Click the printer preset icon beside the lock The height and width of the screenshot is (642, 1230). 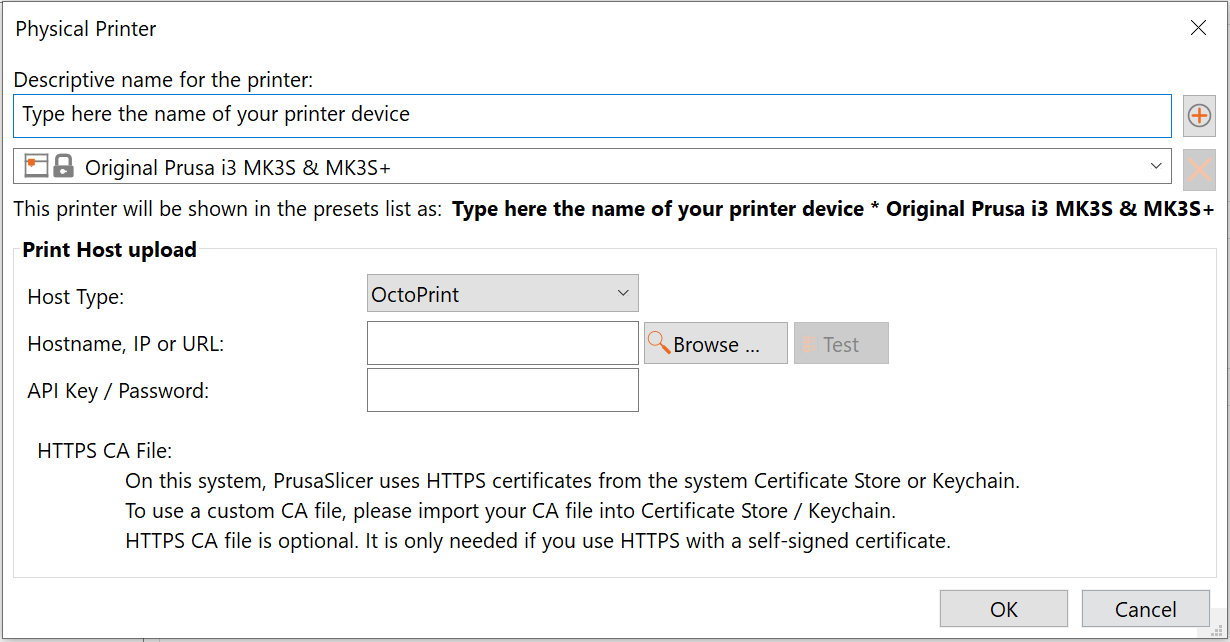click(36, 166)
